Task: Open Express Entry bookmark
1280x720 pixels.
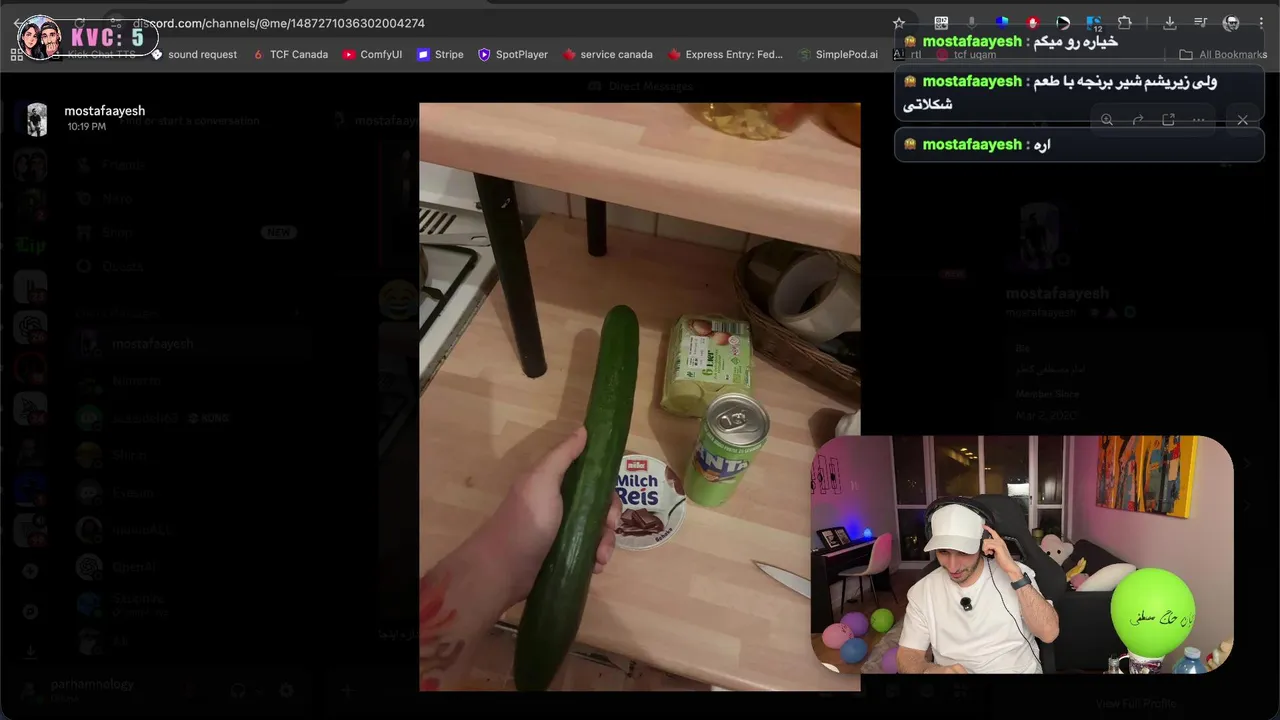Action: coord(725,55)
